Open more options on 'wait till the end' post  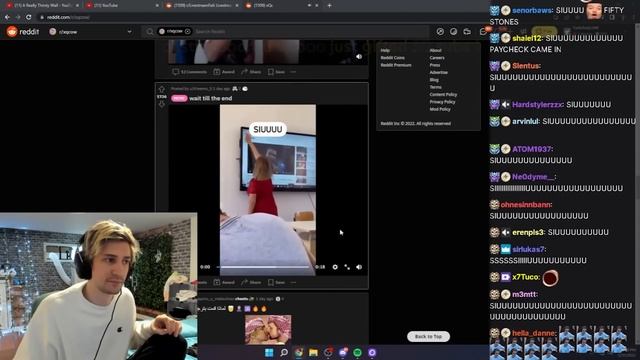click(293, 282)
